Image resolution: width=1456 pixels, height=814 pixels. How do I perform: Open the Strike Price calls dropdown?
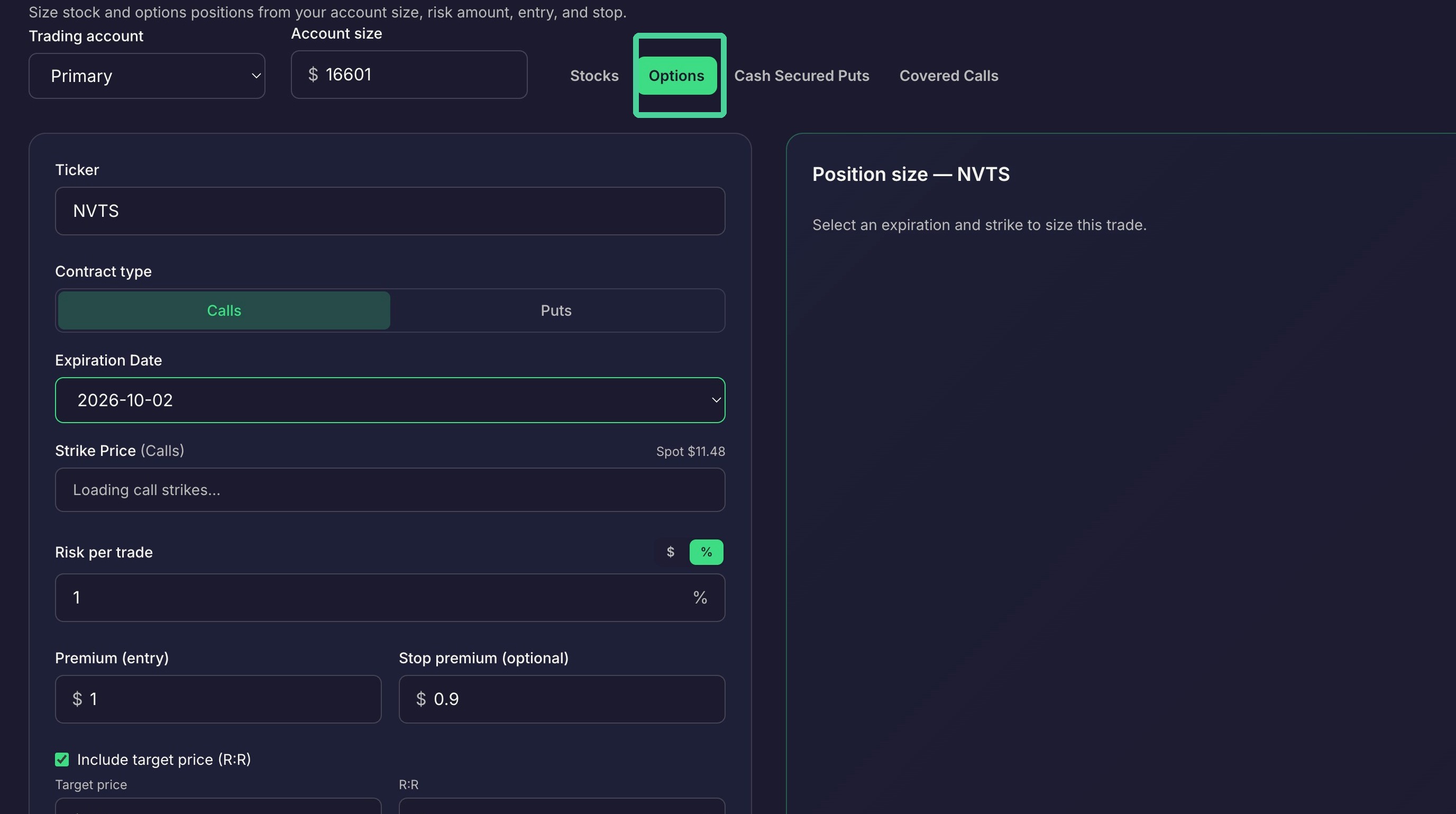coord(390,490)
